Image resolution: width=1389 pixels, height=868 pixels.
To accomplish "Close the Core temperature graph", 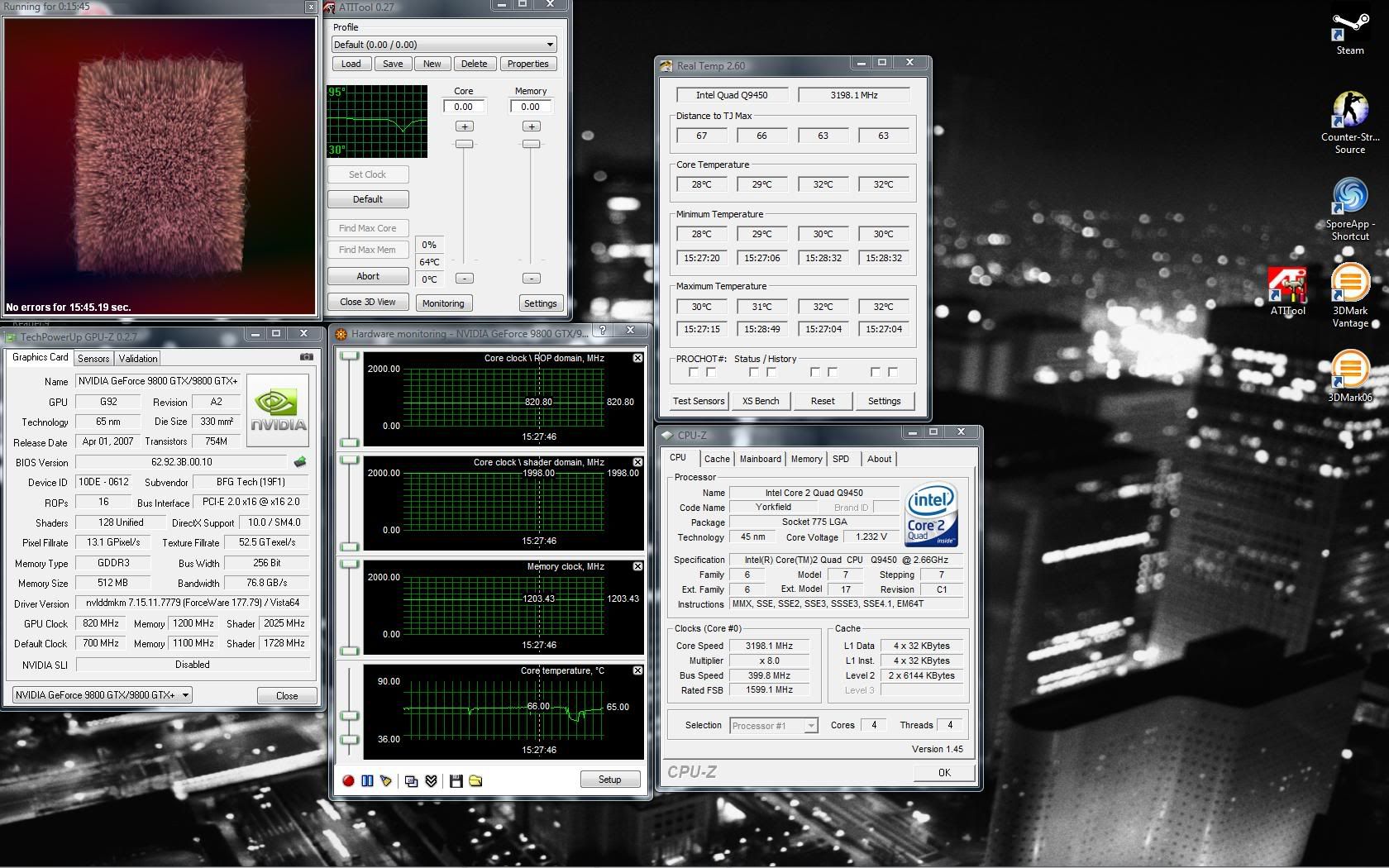I will tap(637, 670).
